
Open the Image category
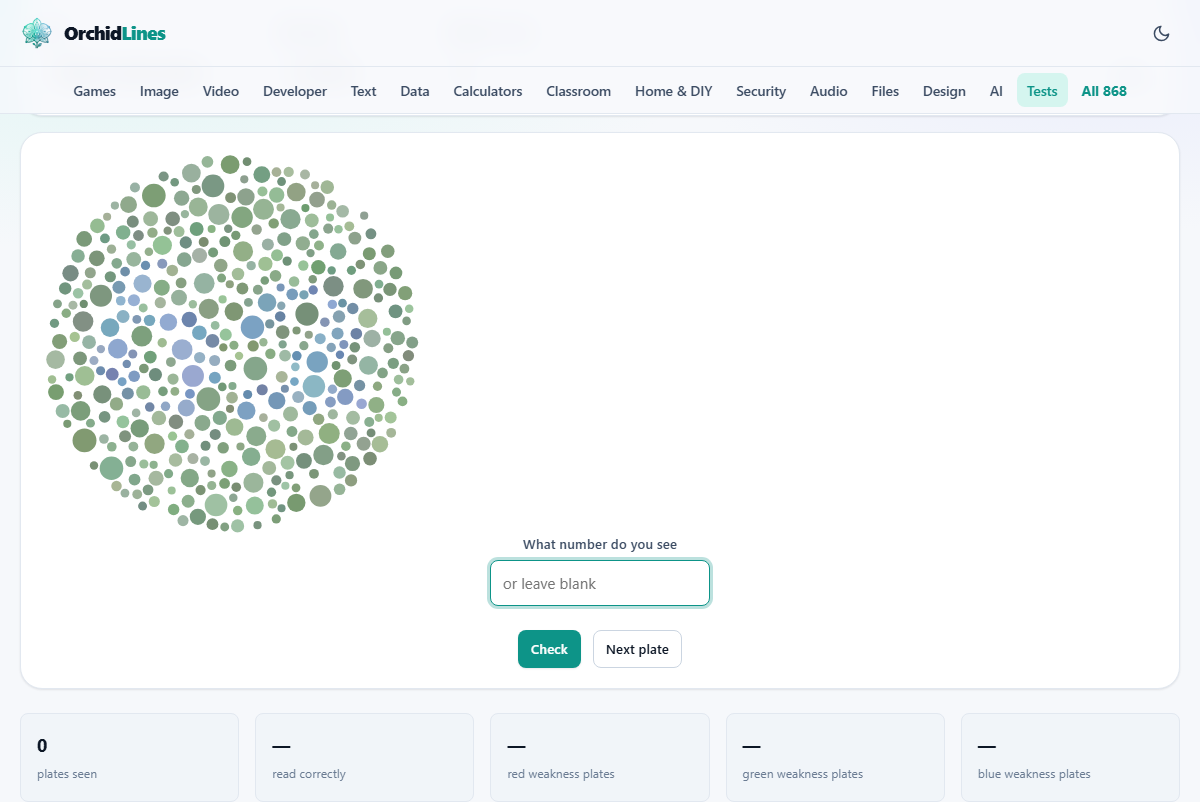coord(159,91)
